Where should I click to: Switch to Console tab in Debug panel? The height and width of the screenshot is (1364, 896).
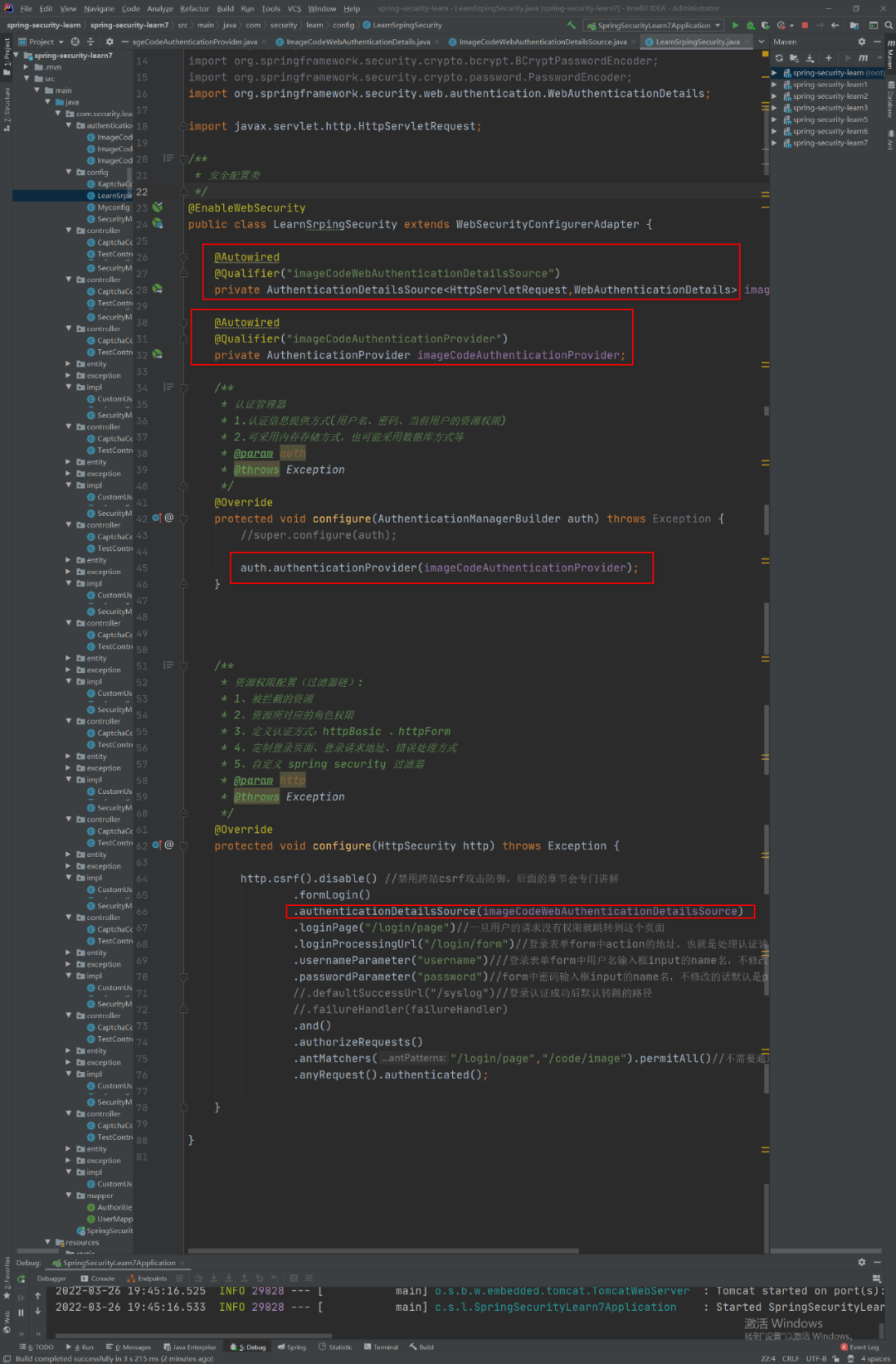click(97, 1279)
